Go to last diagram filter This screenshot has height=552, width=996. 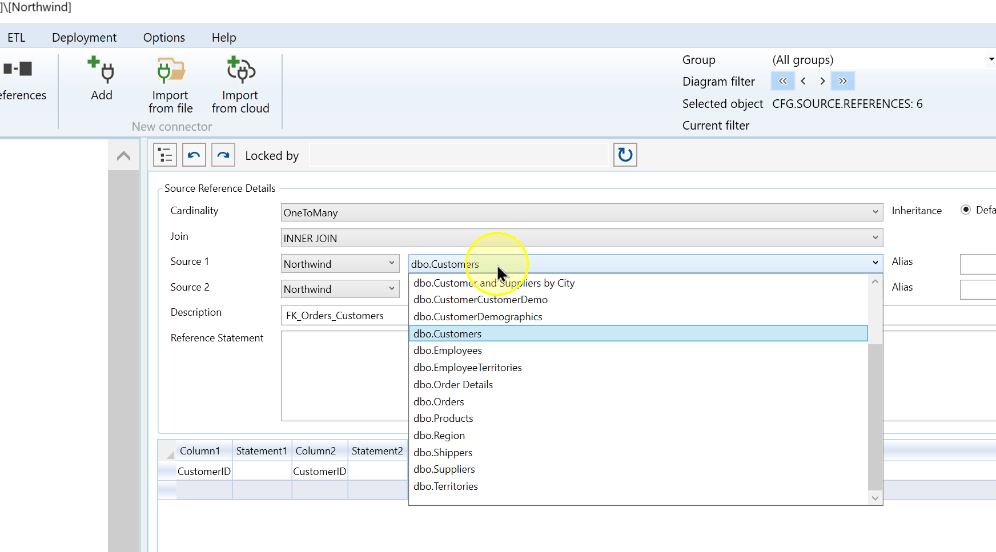[843, 81]
